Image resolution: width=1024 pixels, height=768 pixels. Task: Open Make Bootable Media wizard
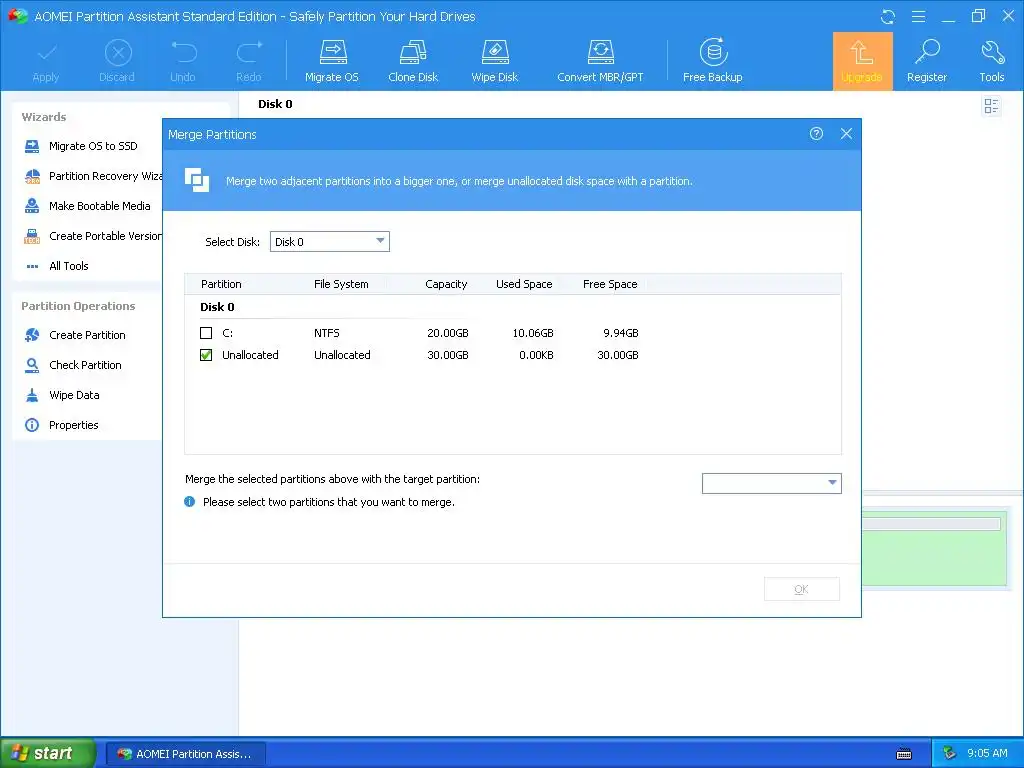pos(87,206)
